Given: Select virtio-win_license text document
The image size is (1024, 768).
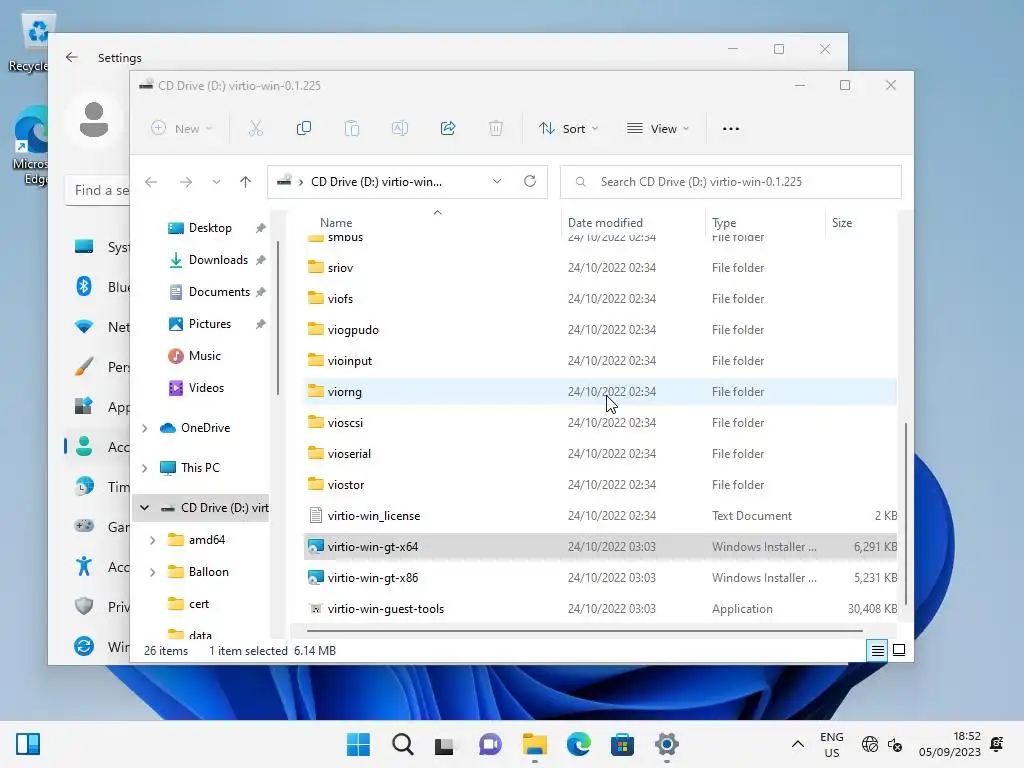Looking at the screenshot, I should pyautogui.click(x=600, y=516).
